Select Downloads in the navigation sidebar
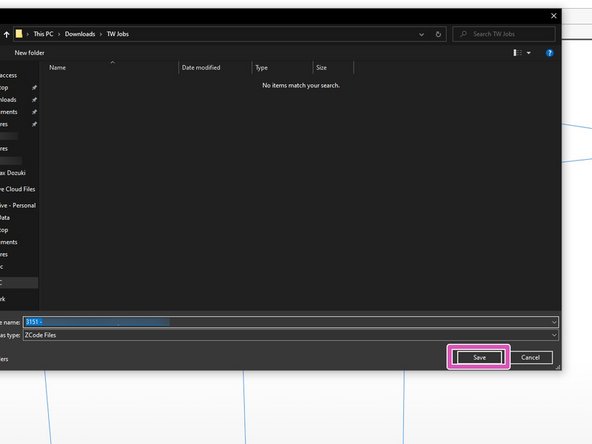The height and width of the screenshot is (444, 592). (x=8, y=100)
